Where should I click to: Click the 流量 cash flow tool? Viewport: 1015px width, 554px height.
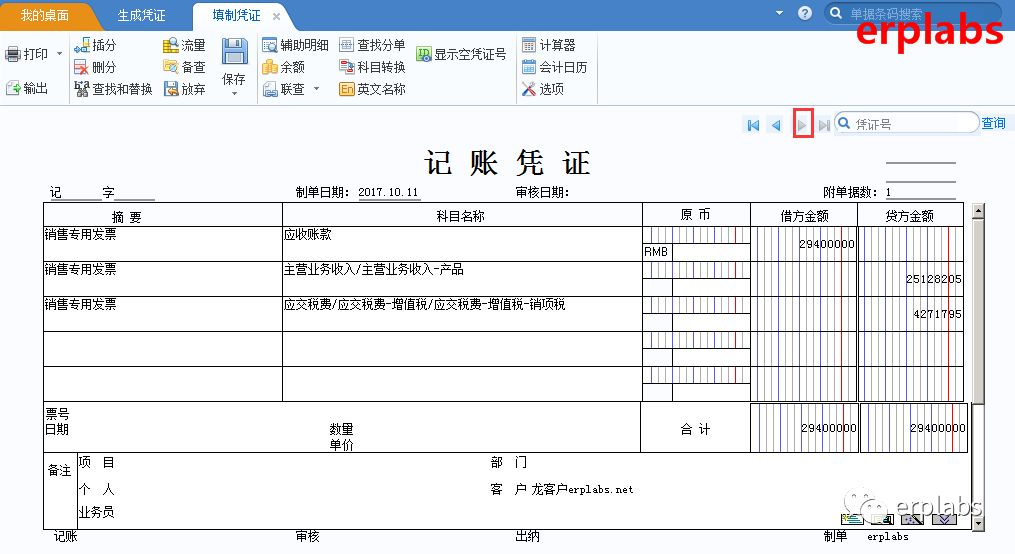184,45
